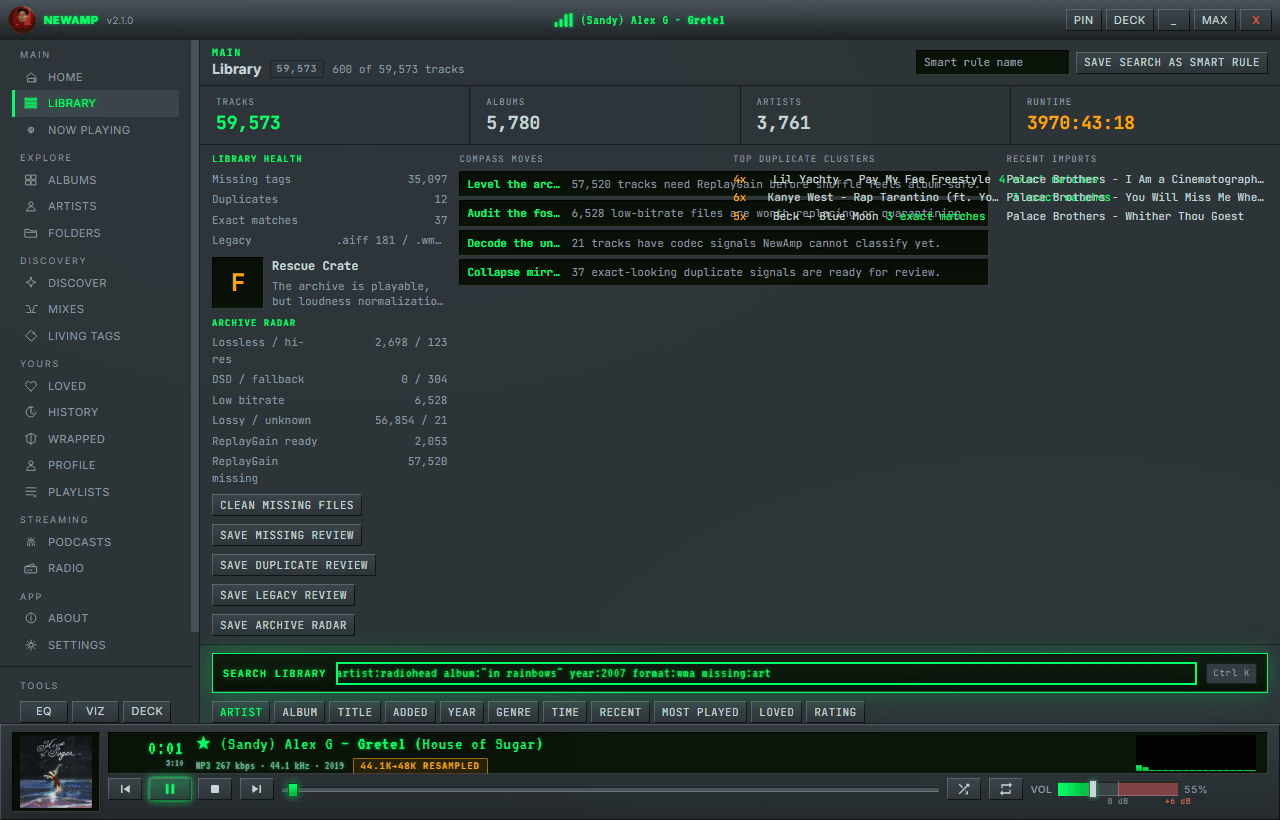Screen dimensions: 1280x820
Task: Toggle the loved star for Gretel
Action: pos(204,743)
